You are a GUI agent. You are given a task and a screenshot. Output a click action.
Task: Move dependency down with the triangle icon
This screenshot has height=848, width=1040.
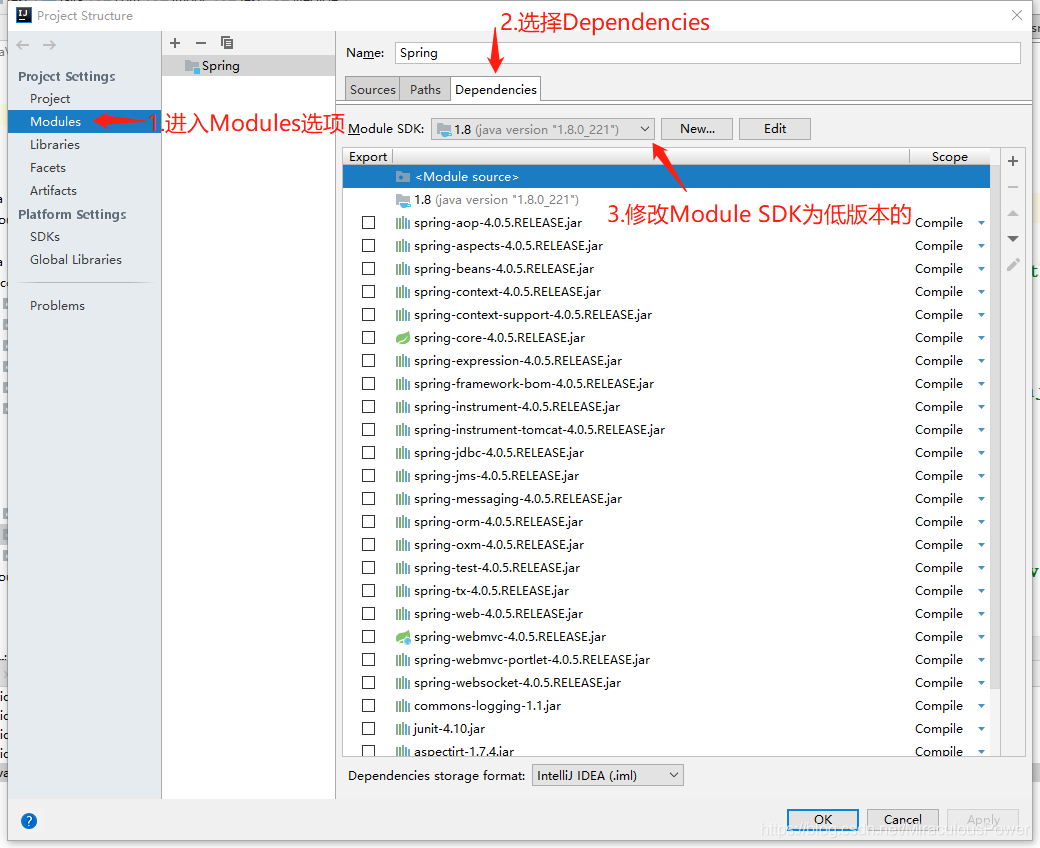[1013, 238]
